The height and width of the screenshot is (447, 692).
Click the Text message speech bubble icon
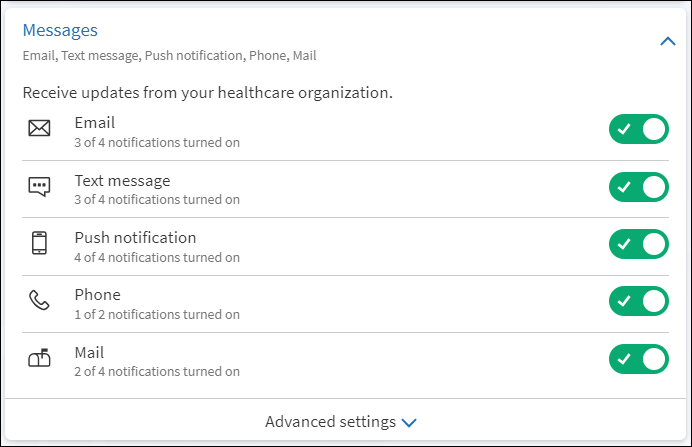click(39, 187)
